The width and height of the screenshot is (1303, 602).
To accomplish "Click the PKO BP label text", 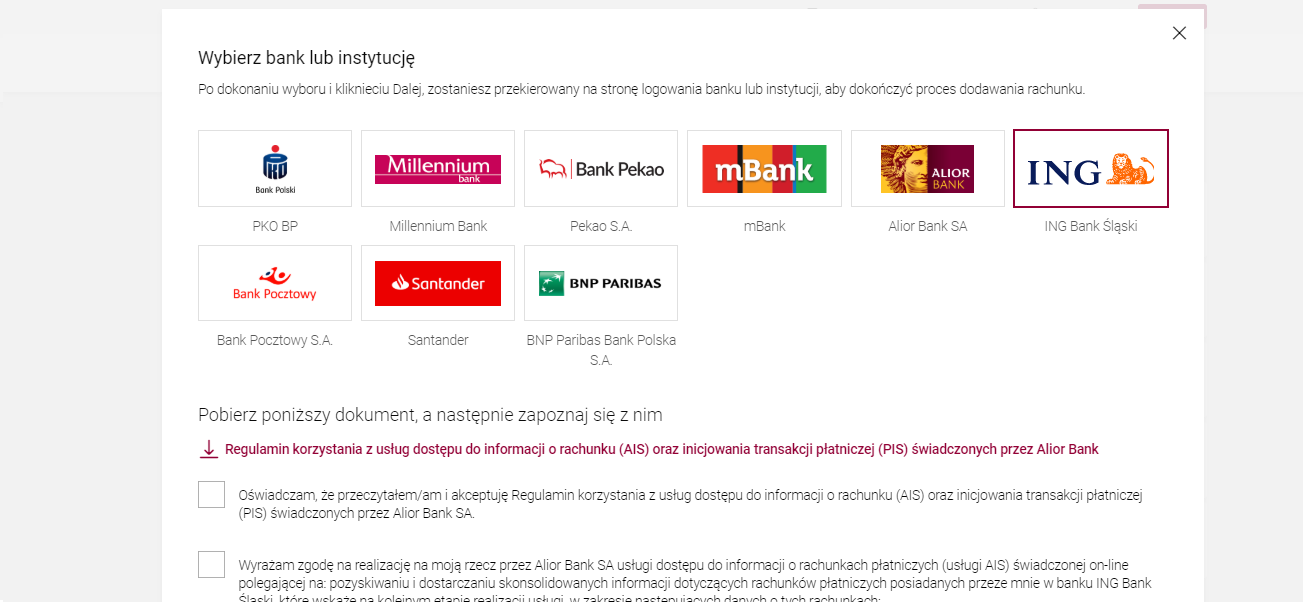I will click(x=275, y=226).
